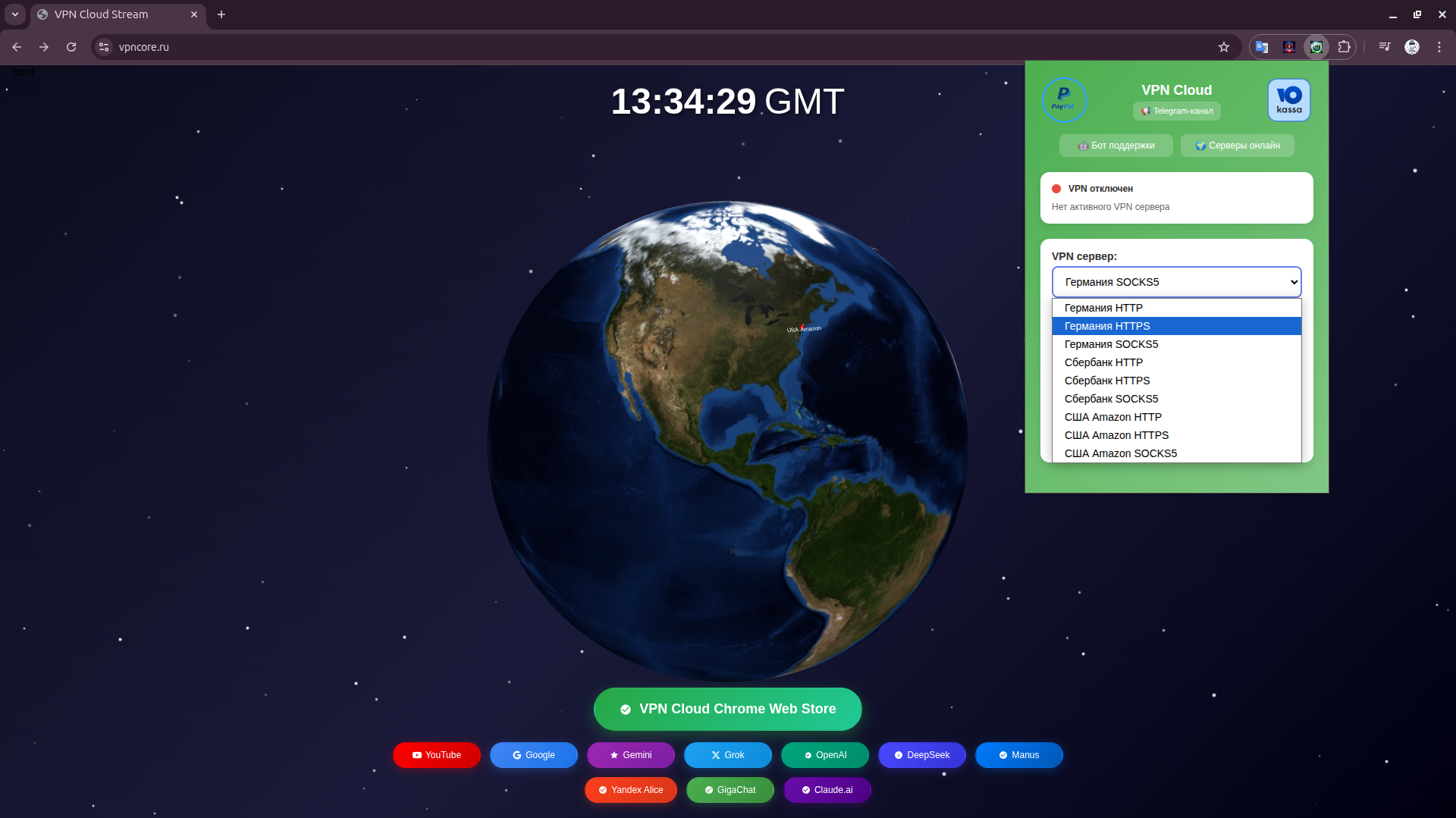Open the Manus shortcut button
The image size is (1456, 818).
click(1019, 755)
